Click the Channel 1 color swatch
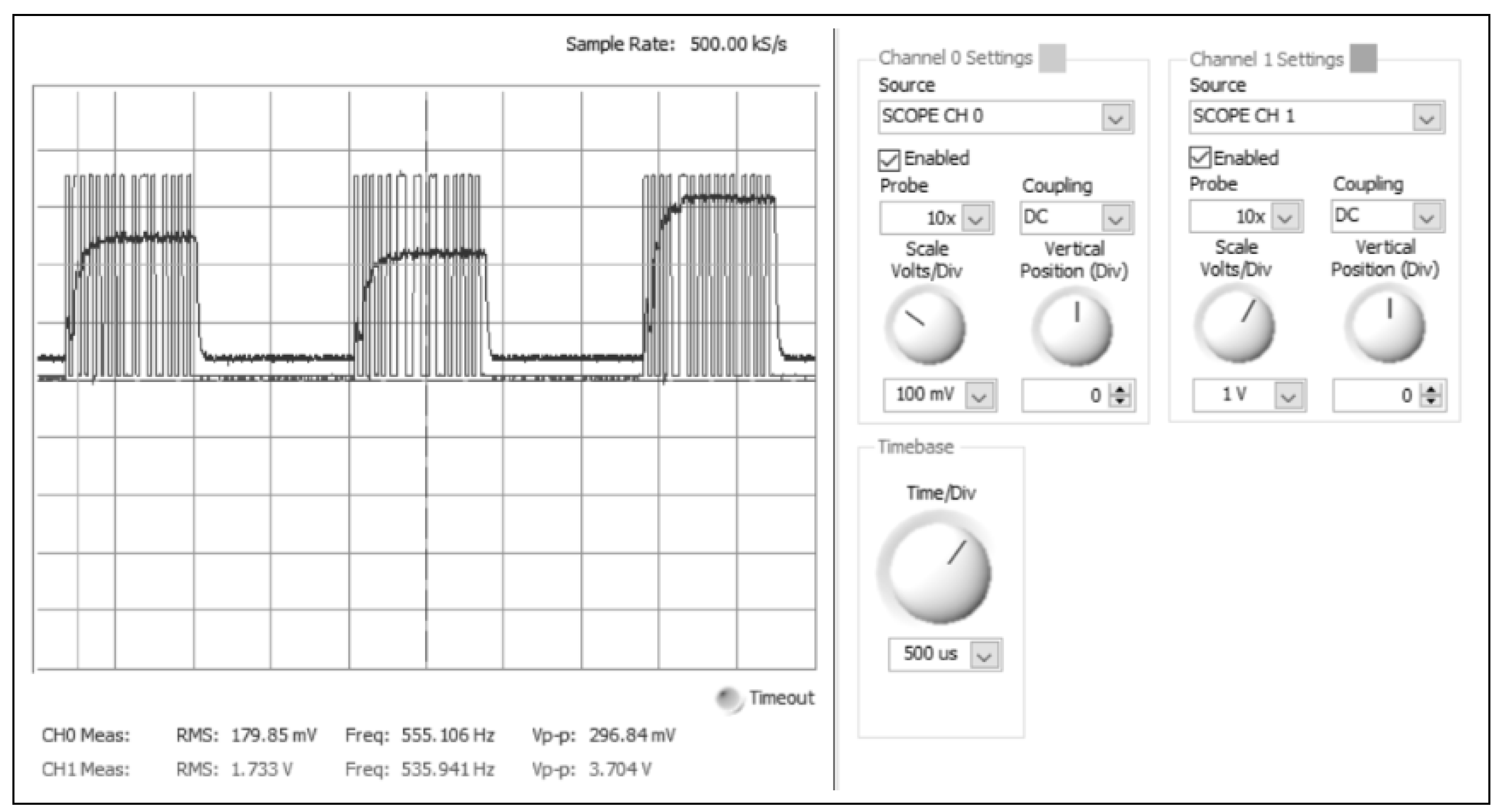Viewport: 1509px width, 812px height. (1363, 58)
